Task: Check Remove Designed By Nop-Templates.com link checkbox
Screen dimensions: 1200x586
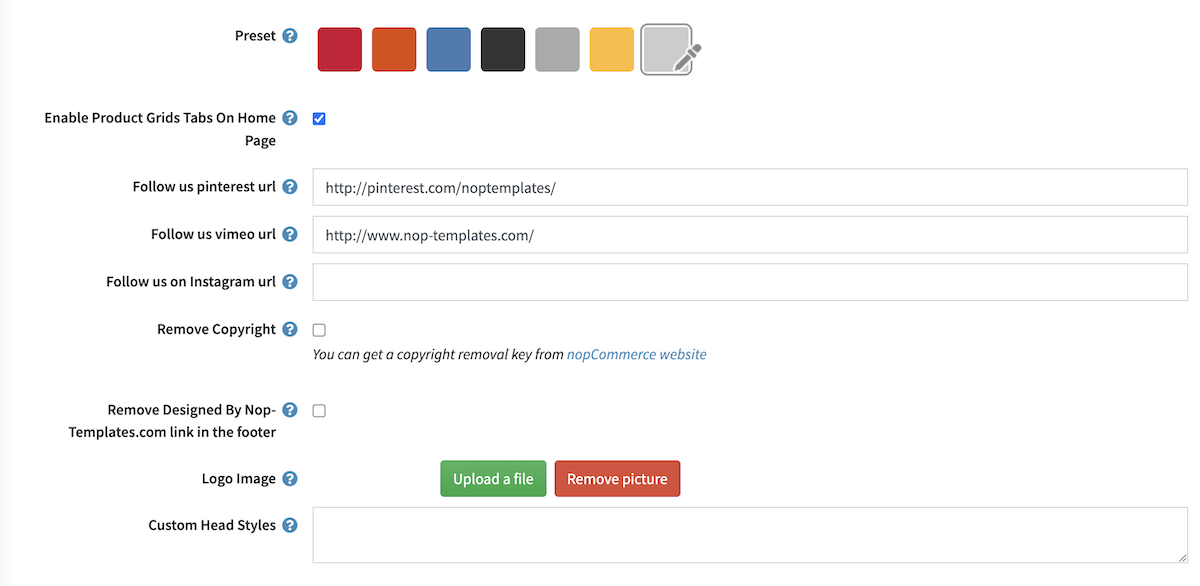Action: [x=319, y=411]
